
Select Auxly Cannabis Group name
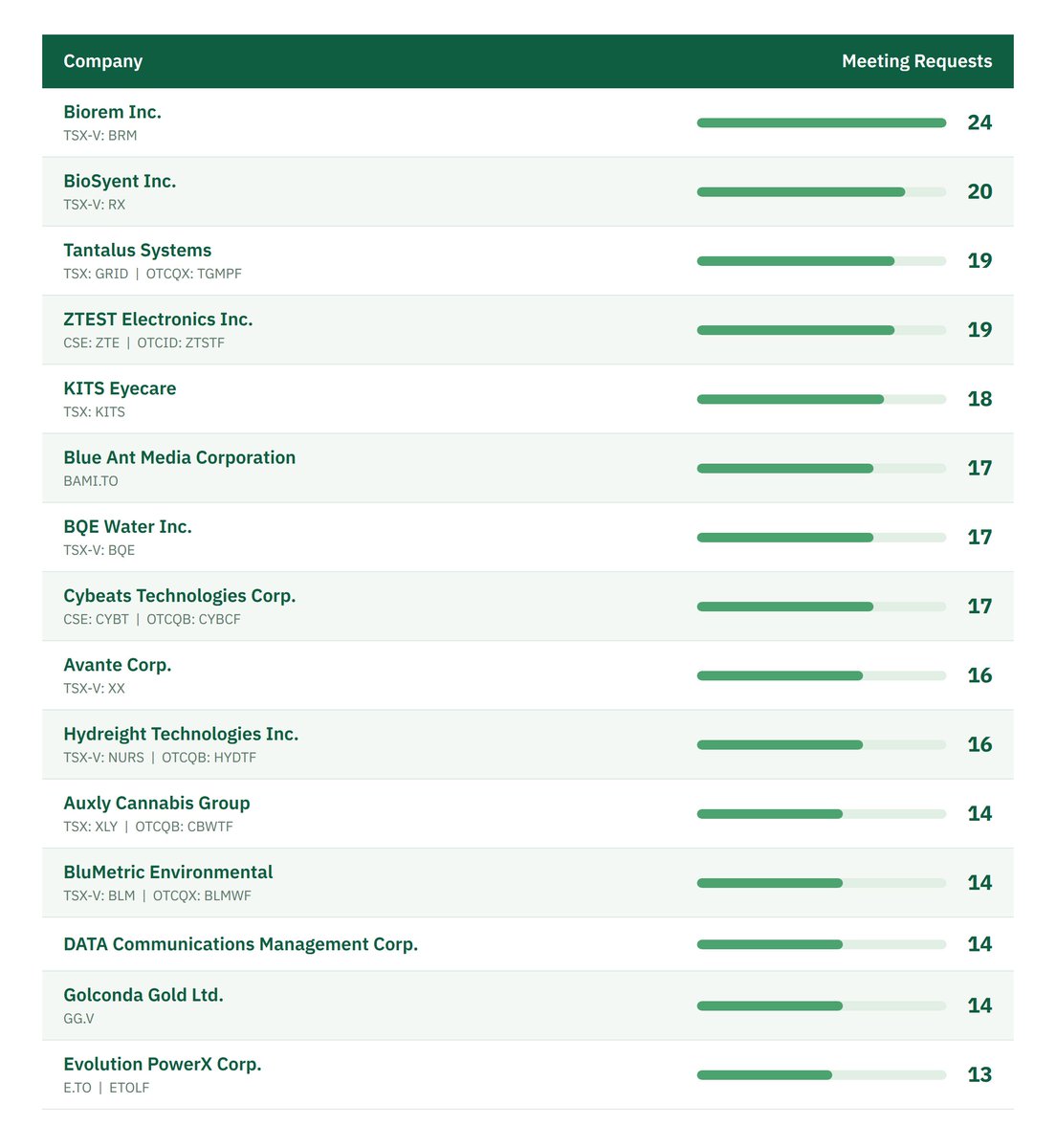coord(156,803)
